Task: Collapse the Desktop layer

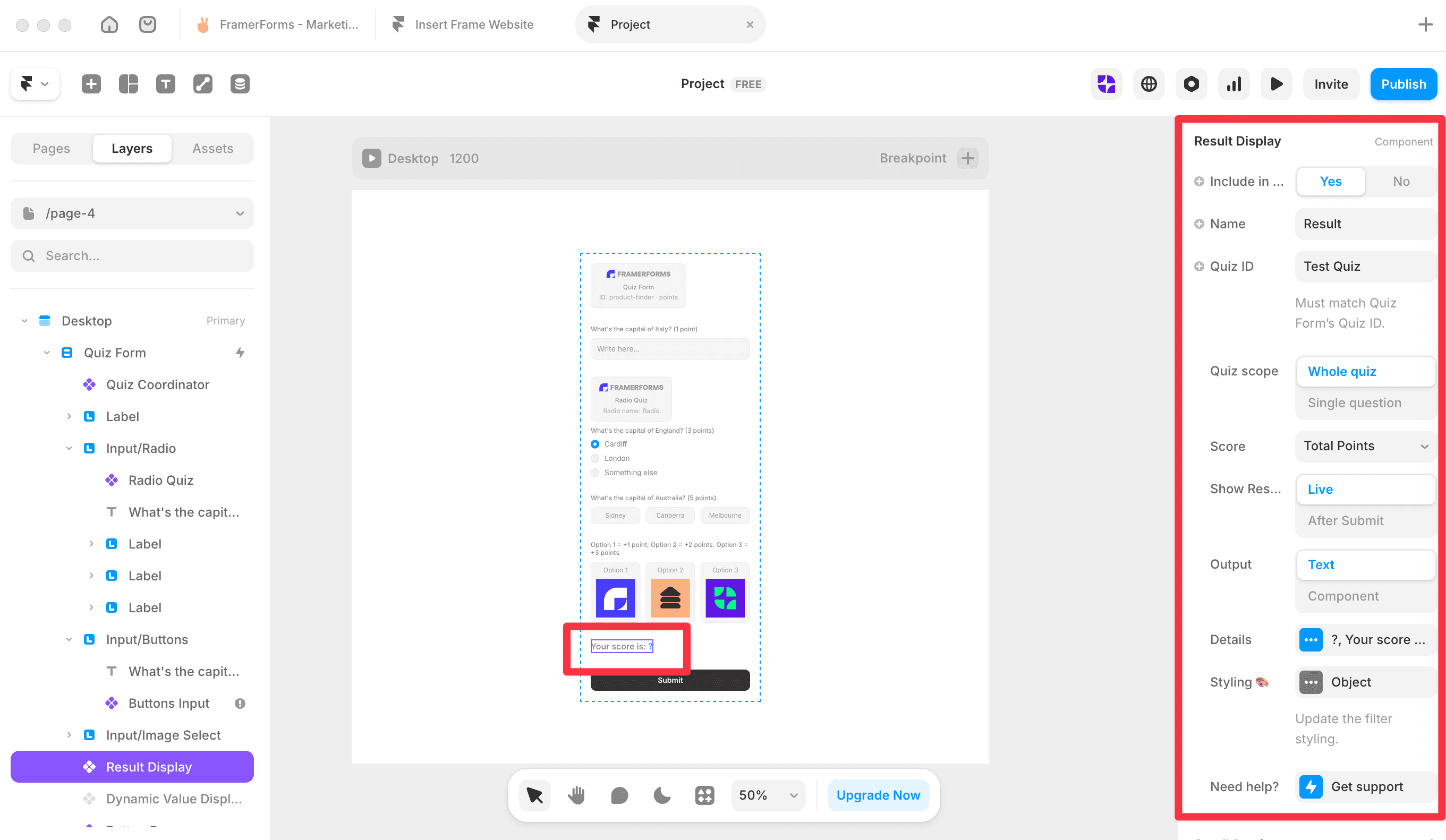Action: [x=24, y=321]
